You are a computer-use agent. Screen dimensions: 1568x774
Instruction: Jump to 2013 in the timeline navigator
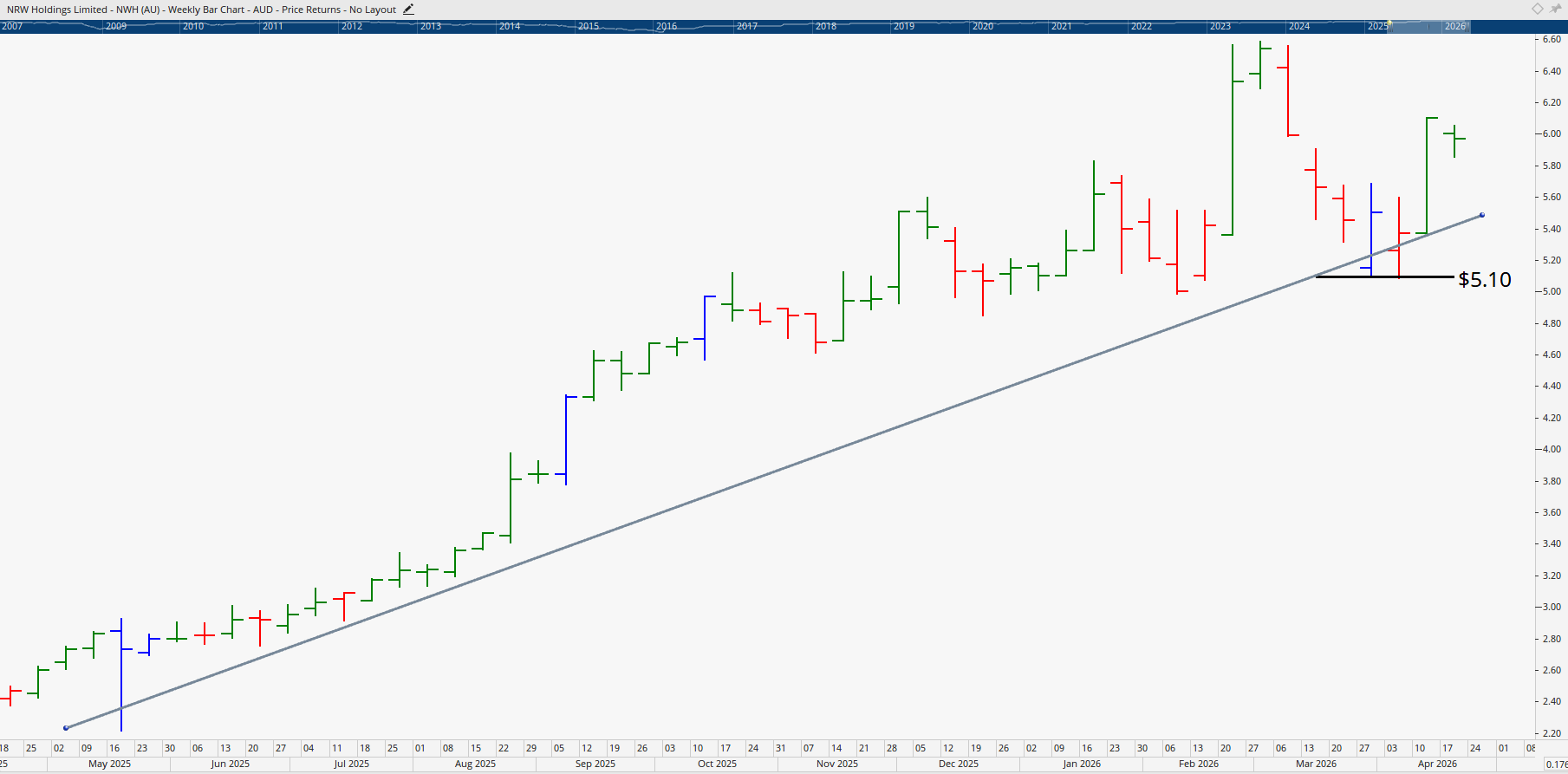pyautogui.click(x=431, y=26)
